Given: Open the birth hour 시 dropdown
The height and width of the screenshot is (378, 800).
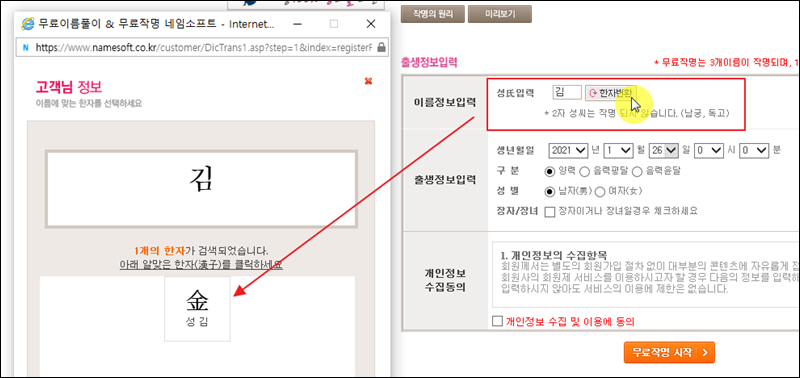Looking at the screenshot, I should [x=709, y=150].
